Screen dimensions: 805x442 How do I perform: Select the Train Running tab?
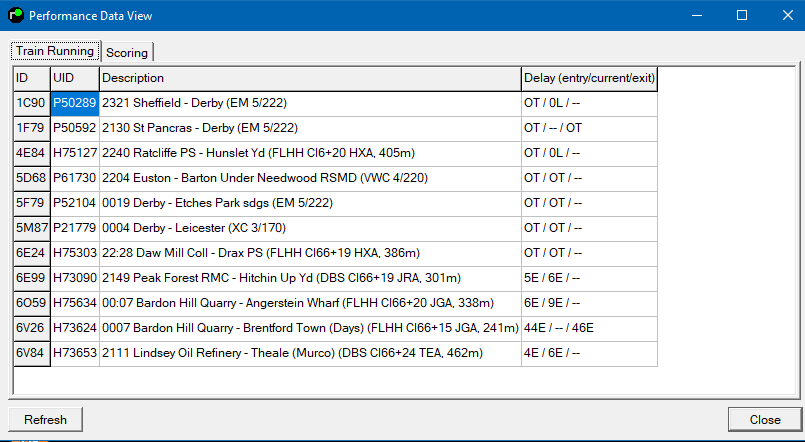pos(55,51)
